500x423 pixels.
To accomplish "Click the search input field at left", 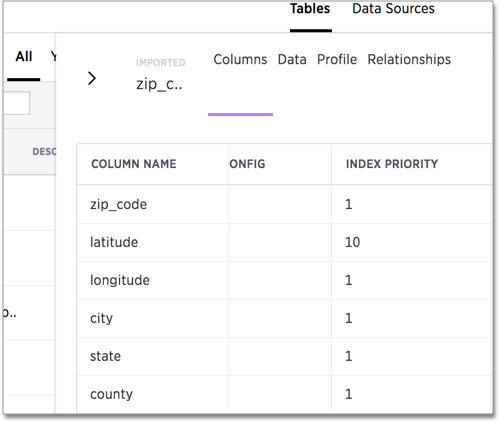I will tap(17, 103).
